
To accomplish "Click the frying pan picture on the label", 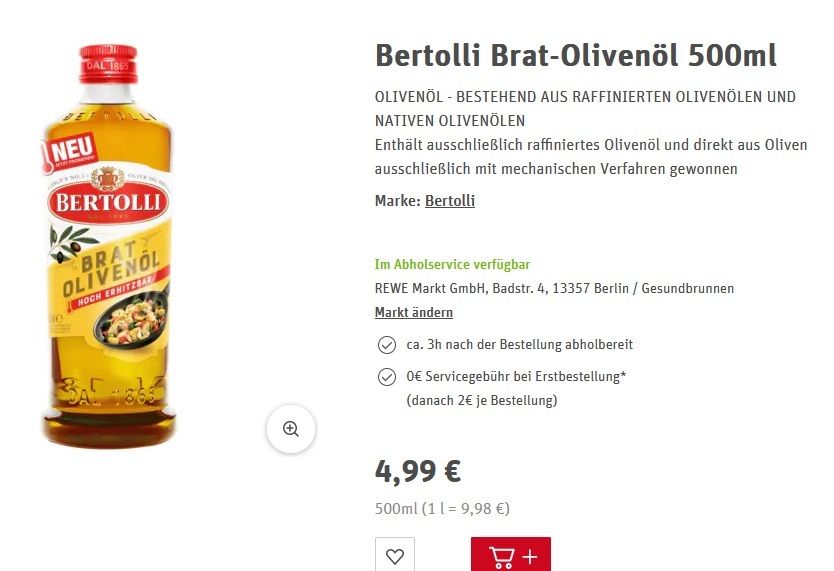I will coord(131,320).
